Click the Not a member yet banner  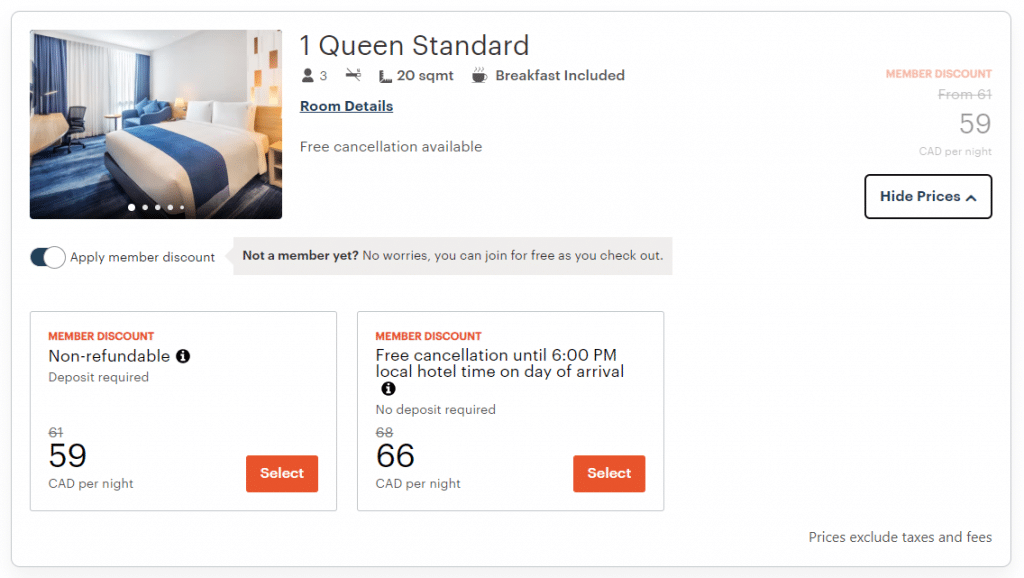click(x=453, y=256)
